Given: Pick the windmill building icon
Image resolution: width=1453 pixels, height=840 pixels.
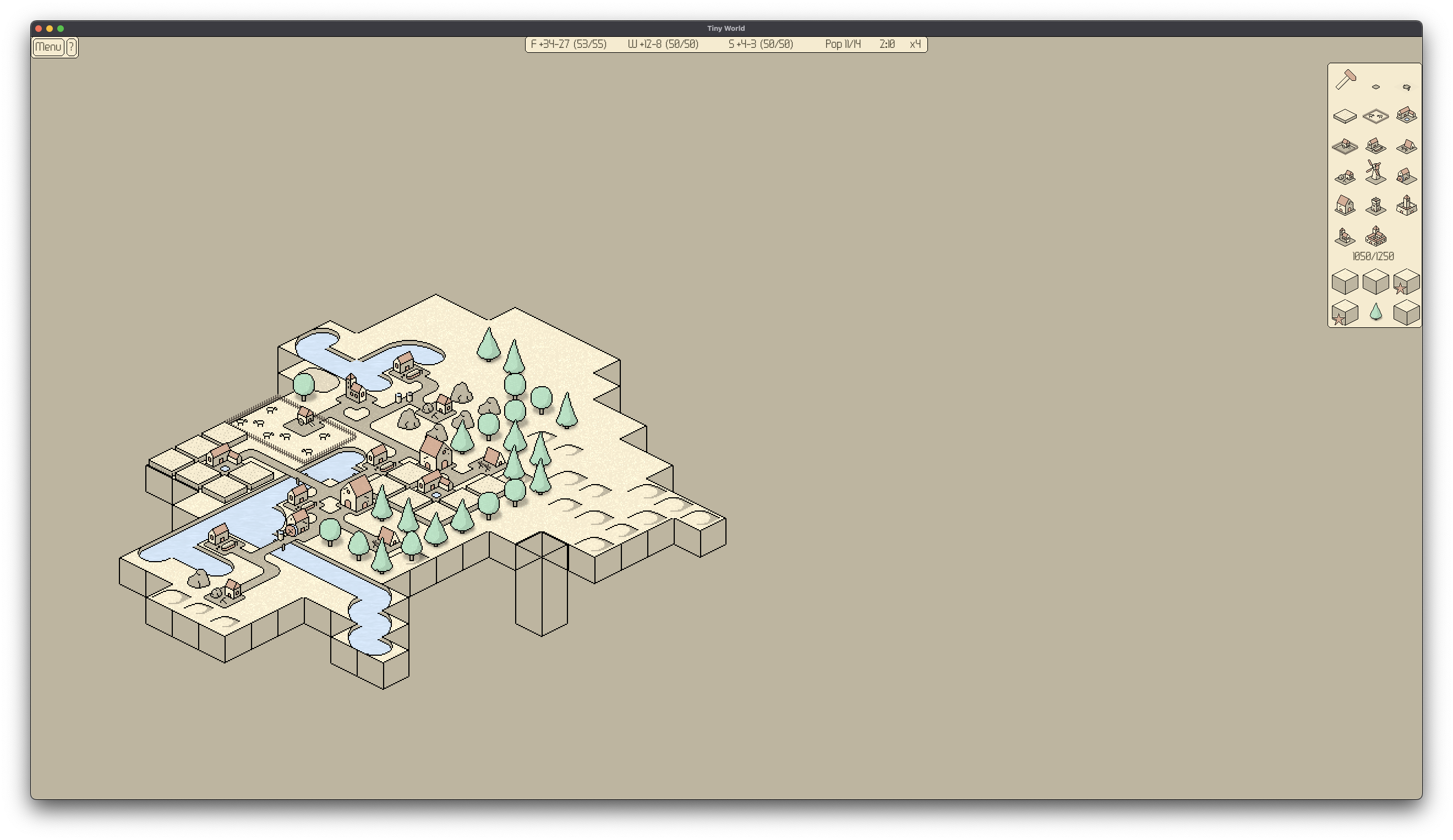Looking at the screenshot, I should click(1375, 173).
